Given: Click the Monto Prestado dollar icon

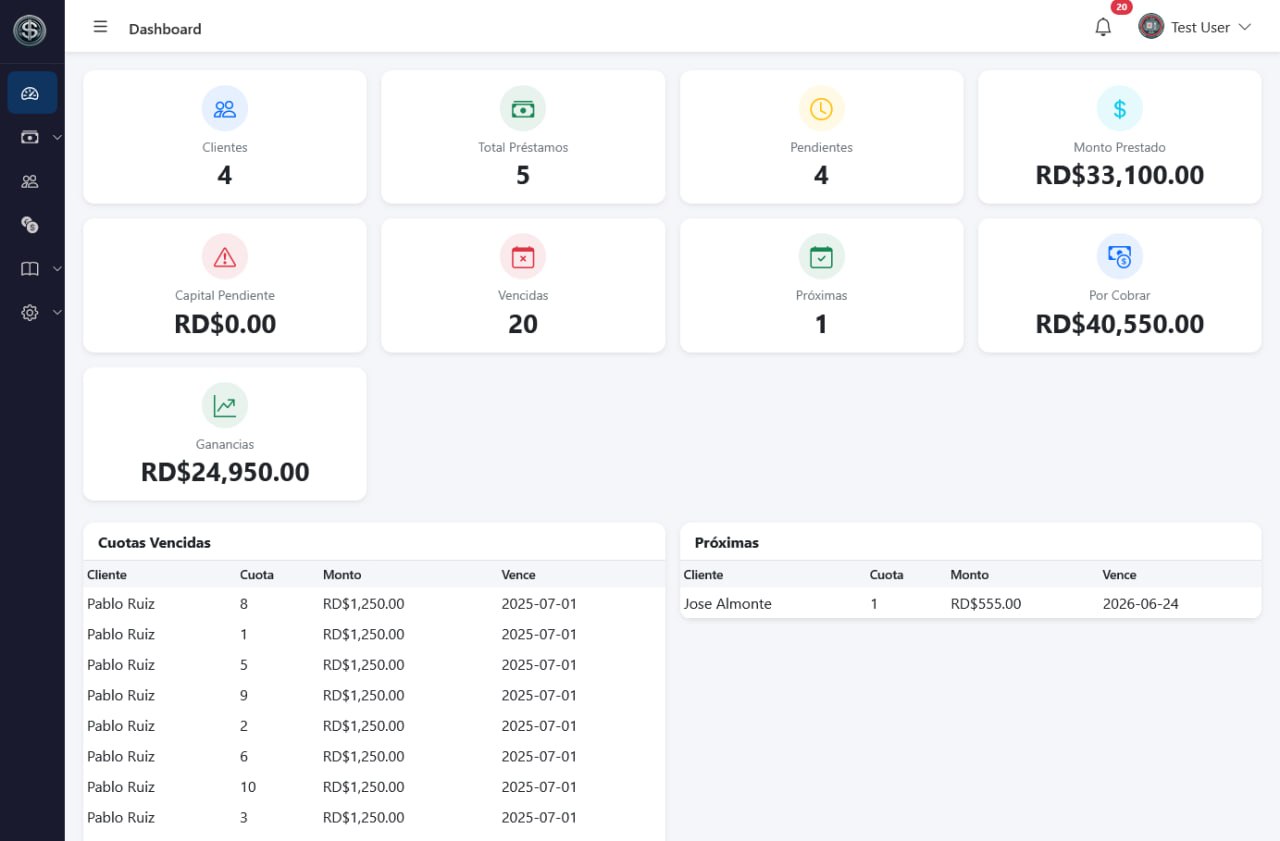Looking at the screenshot, I should click(x=1120, y=109).
